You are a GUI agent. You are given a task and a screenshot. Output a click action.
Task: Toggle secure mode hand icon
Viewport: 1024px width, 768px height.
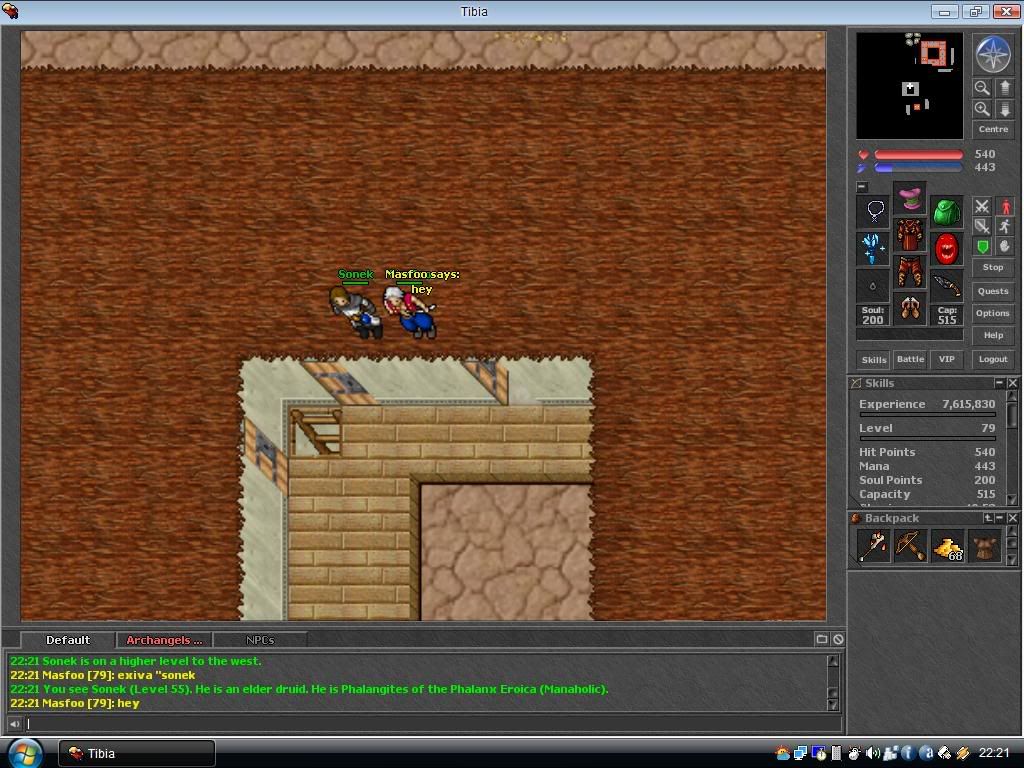point(1005,247)
